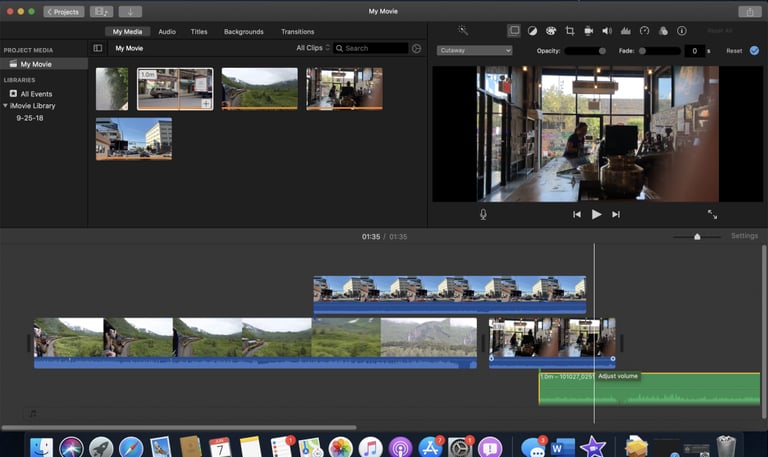Select the green mountain clip thumbnail
The image size is (768, 457).
point(260,89)
